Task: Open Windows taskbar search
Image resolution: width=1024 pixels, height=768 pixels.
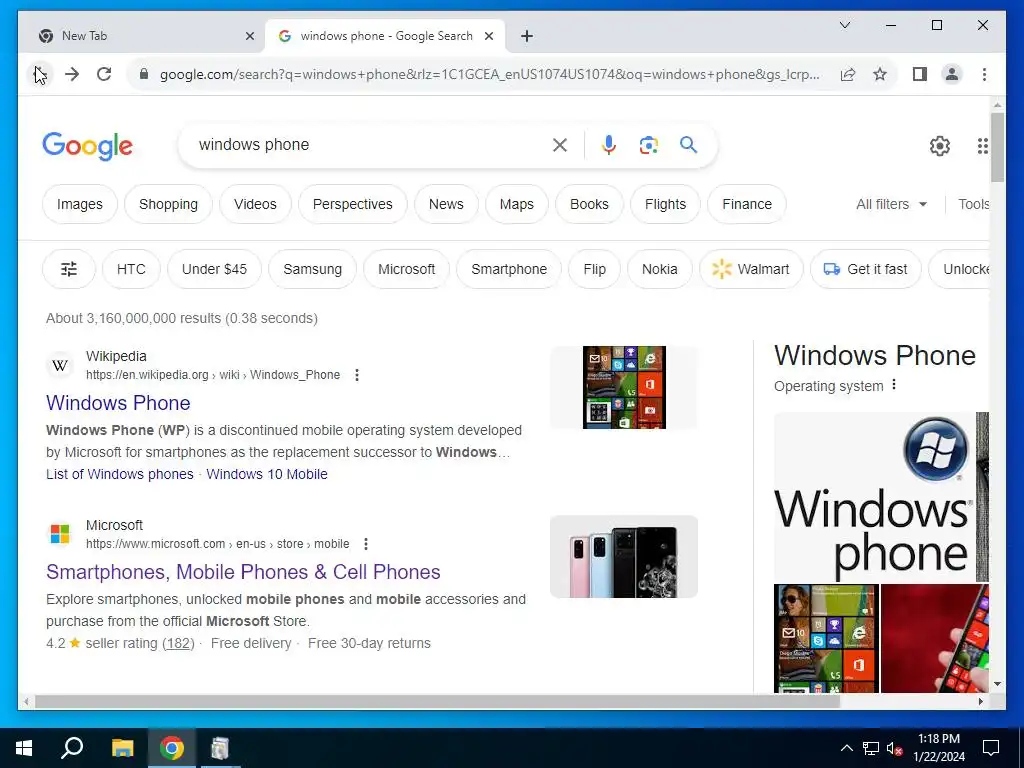Action: point(72,748)
